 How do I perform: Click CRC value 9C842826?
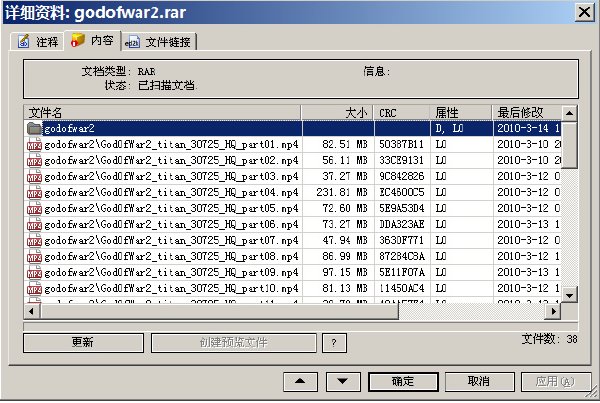click(401, 177)
